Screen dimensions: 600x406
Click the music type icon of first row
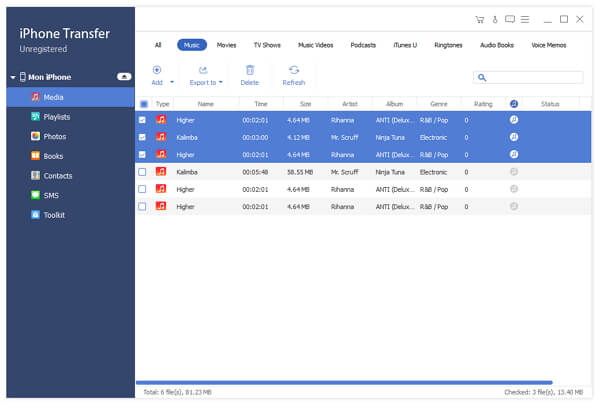161,120
